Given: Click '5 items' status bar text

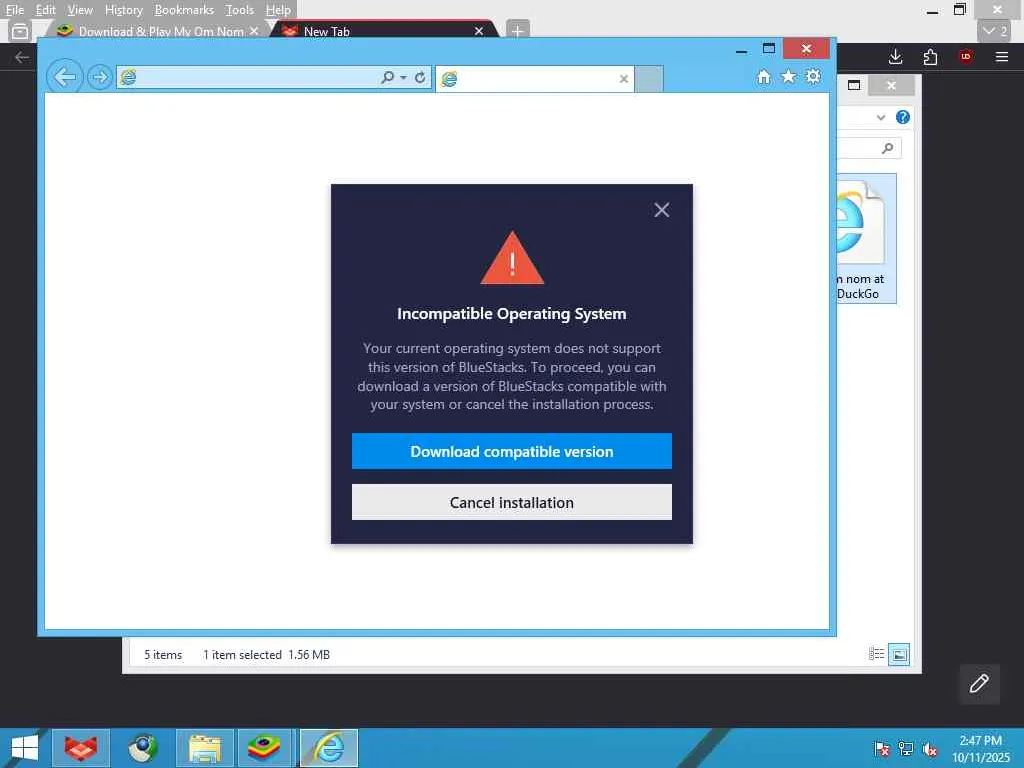Looking at the screenshot, I should click(x=163, y=654).
